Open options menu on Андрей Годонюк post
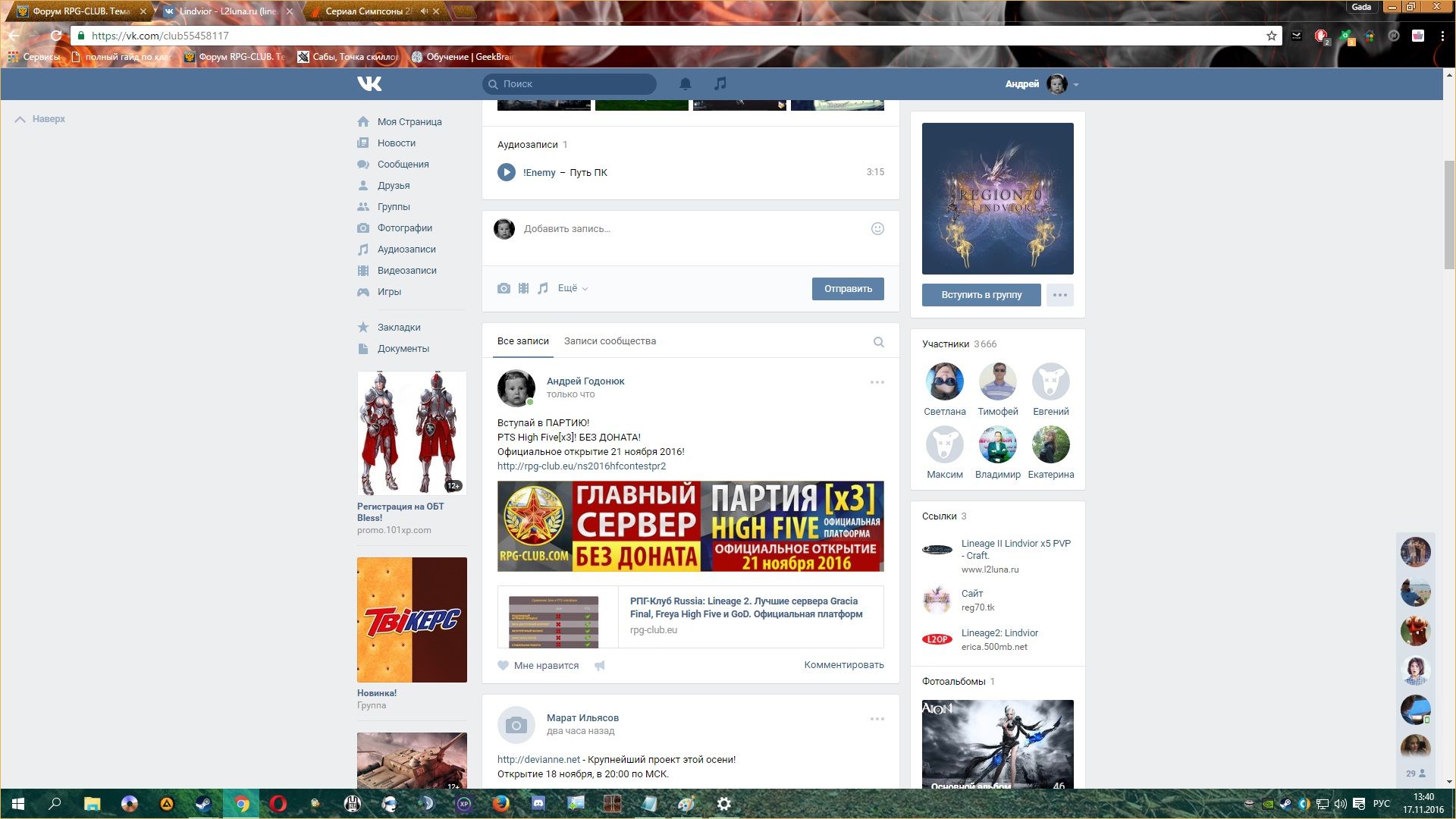 [877, 382]
